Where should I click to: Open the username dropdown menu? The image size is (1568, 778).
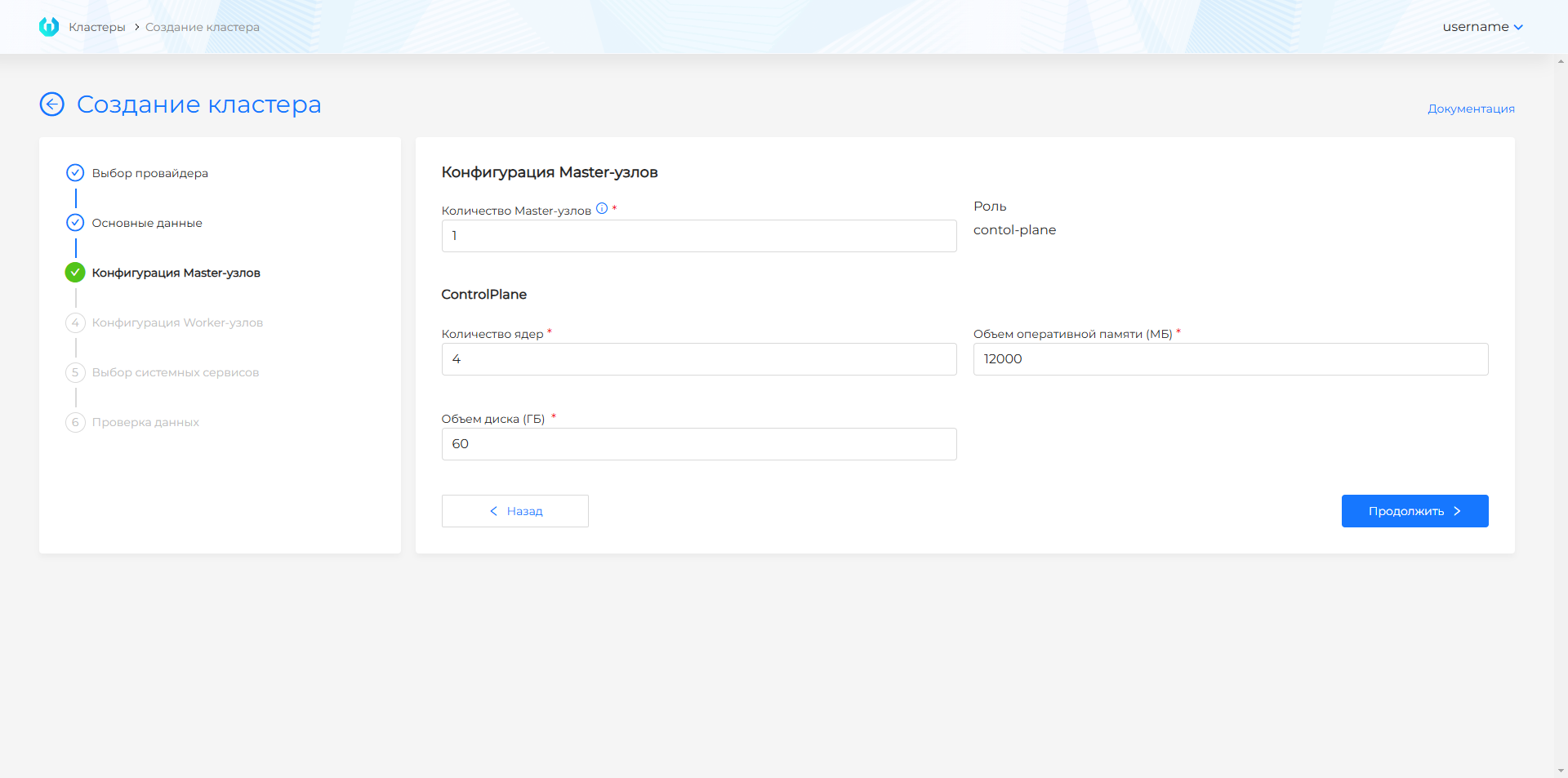coord(1482,27)
